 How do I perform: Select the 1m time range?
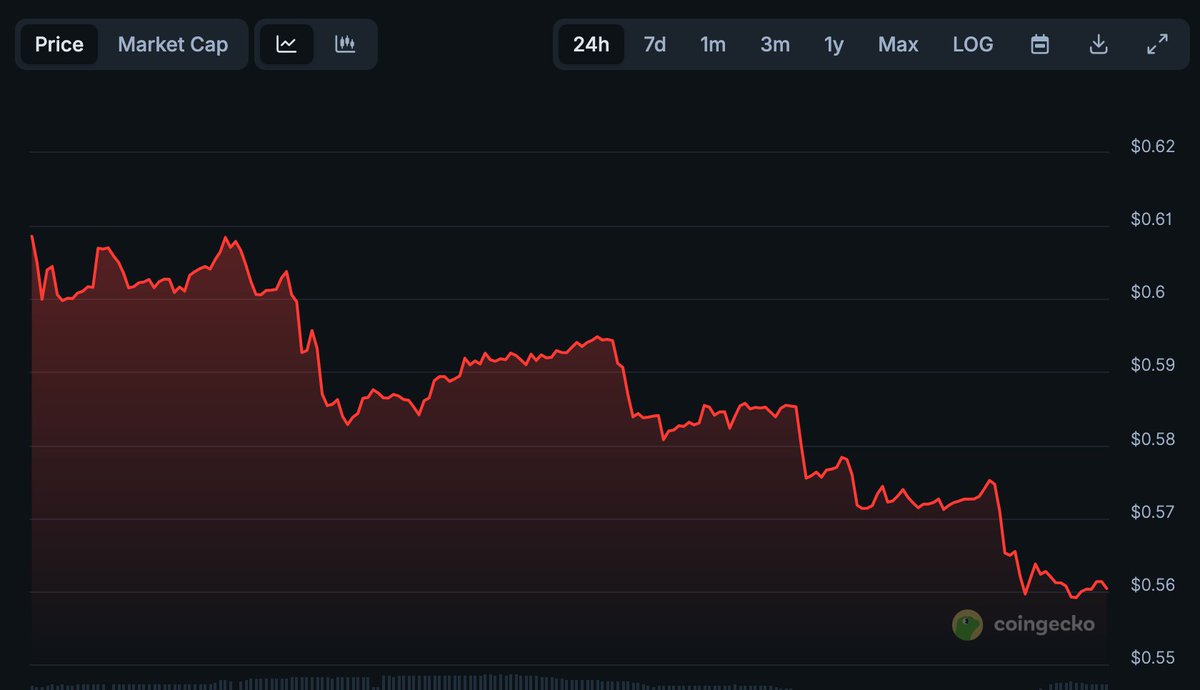713,44
